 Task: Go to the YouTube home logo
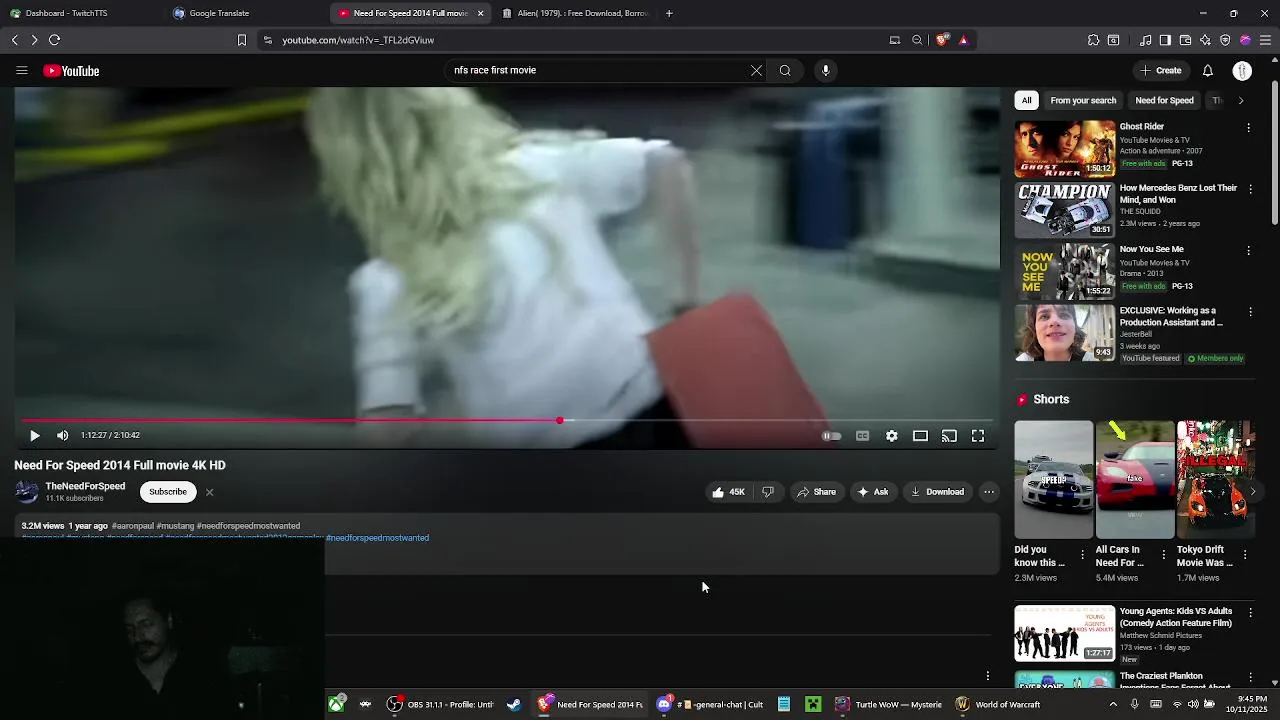click(x=71, y=71)
